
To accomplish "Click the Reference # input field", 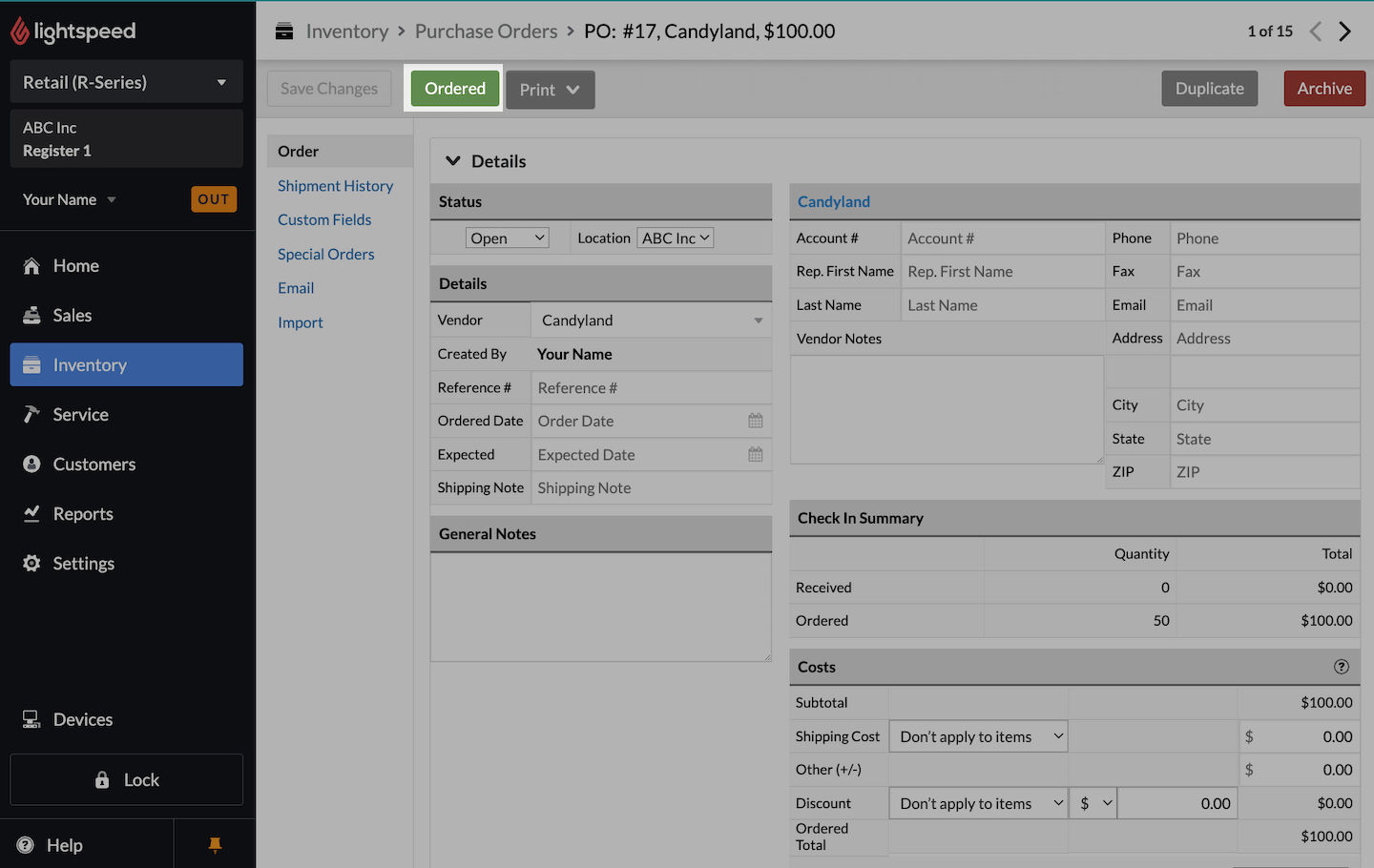I will pos(652,388).
